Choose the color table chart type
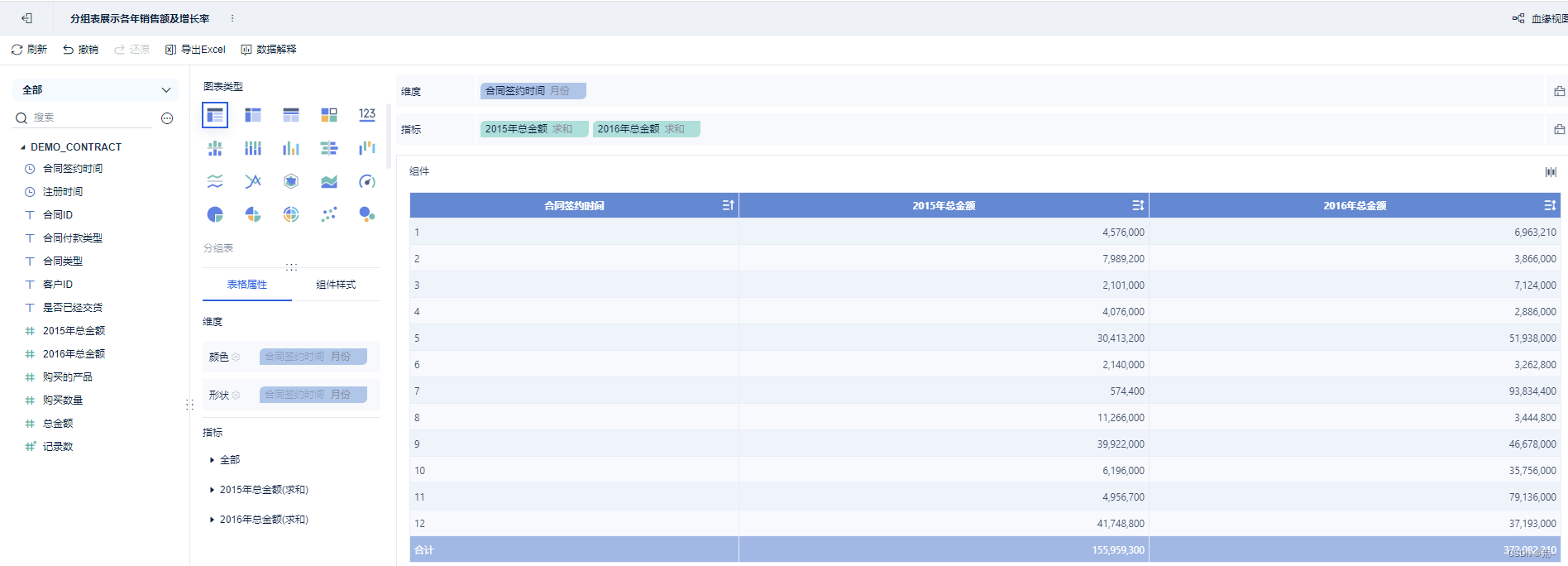This screenshot has height=566, width=1568. (329, 115)
